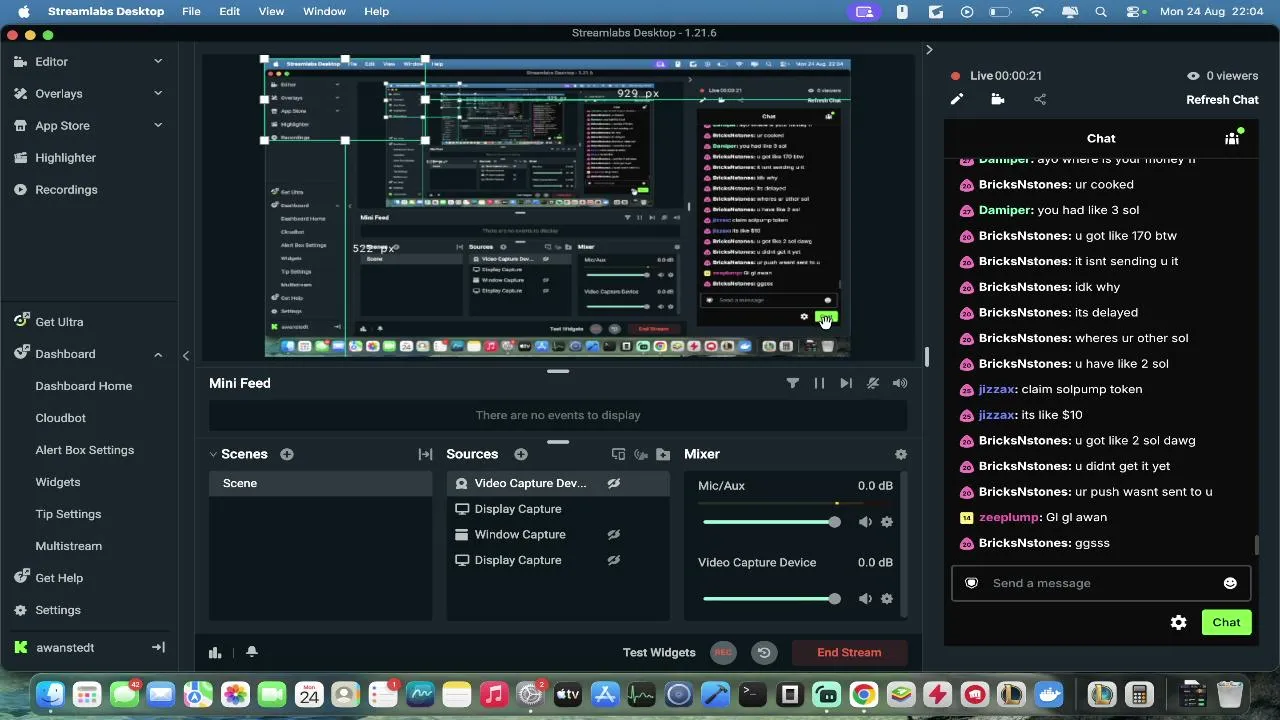Open Alert Box Settings

[85, 450]
